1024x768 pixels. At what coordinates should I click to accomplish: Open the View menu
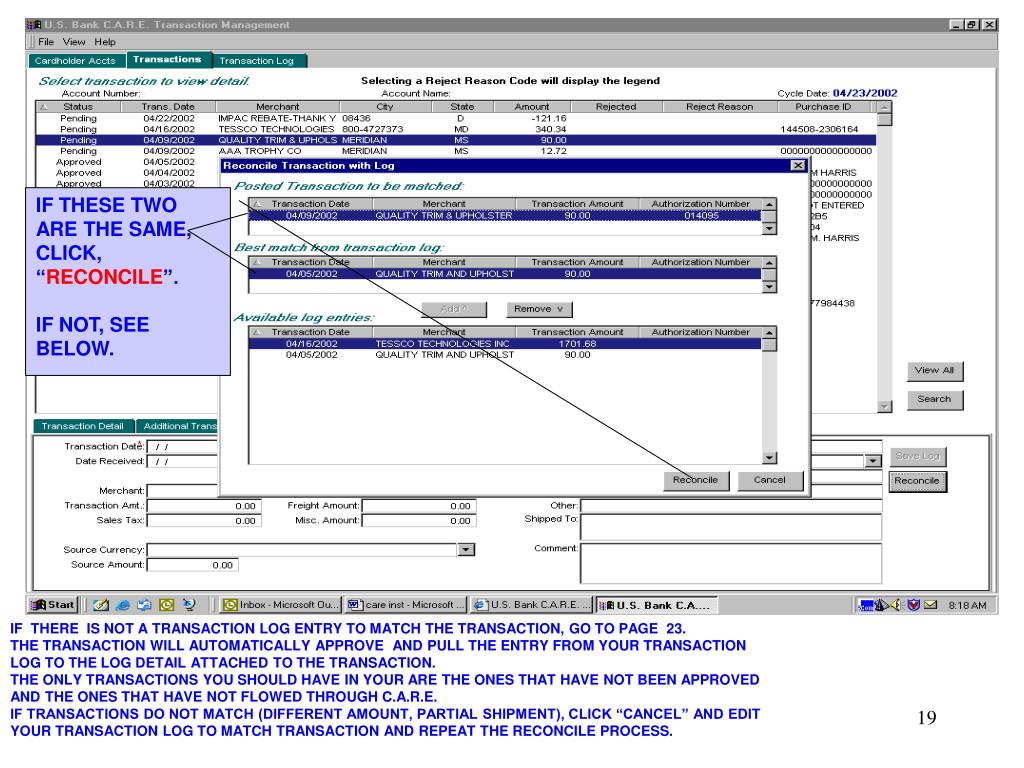coord(74,42)
